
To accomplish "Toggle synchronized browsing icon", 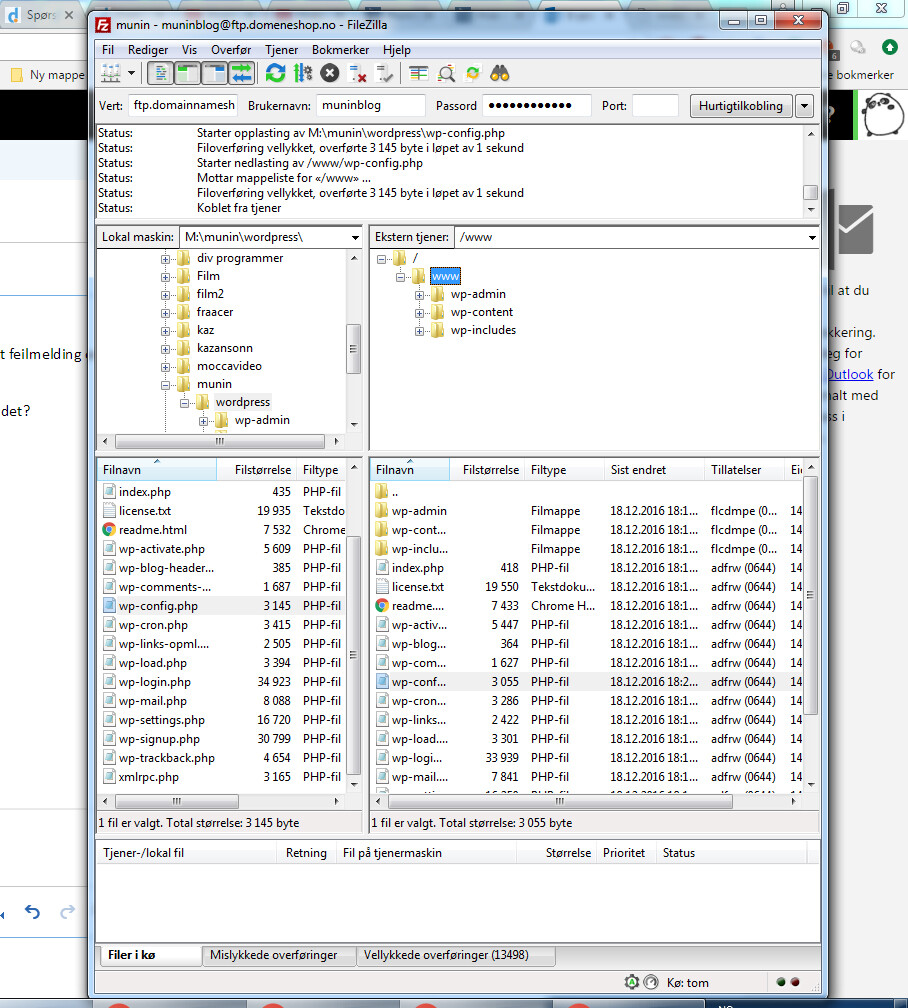I will (473, 74).
